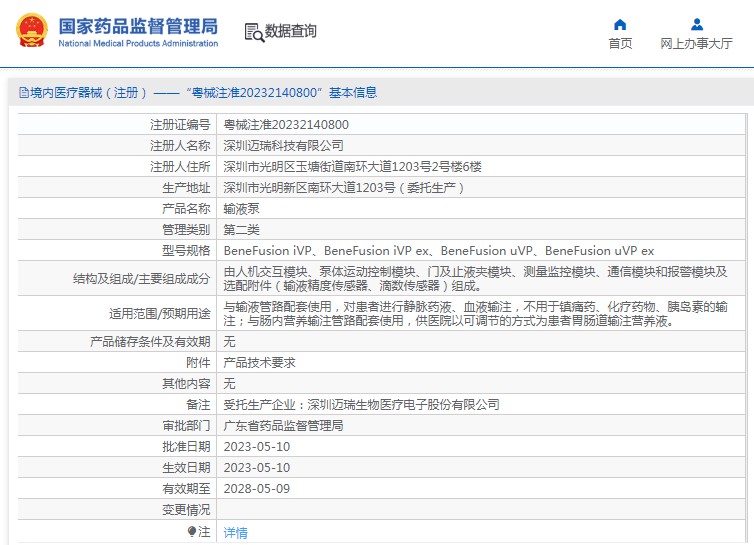This screenshot has height=545, width=754.
Task: Open the 首页 link
Action: coord(620,43)
